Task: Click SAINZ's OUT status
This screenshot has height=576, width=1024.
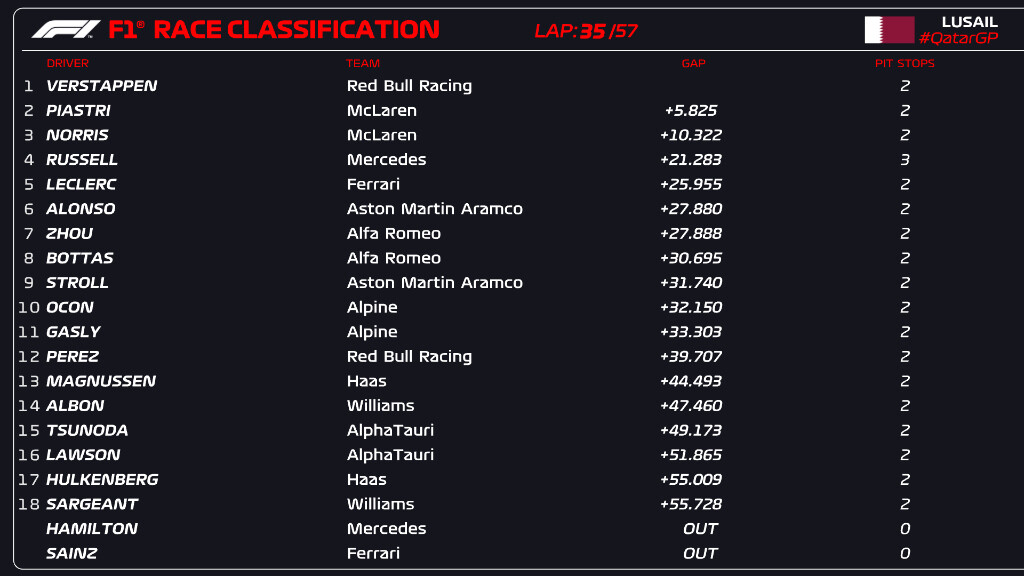Action: [x=700, y=553]
